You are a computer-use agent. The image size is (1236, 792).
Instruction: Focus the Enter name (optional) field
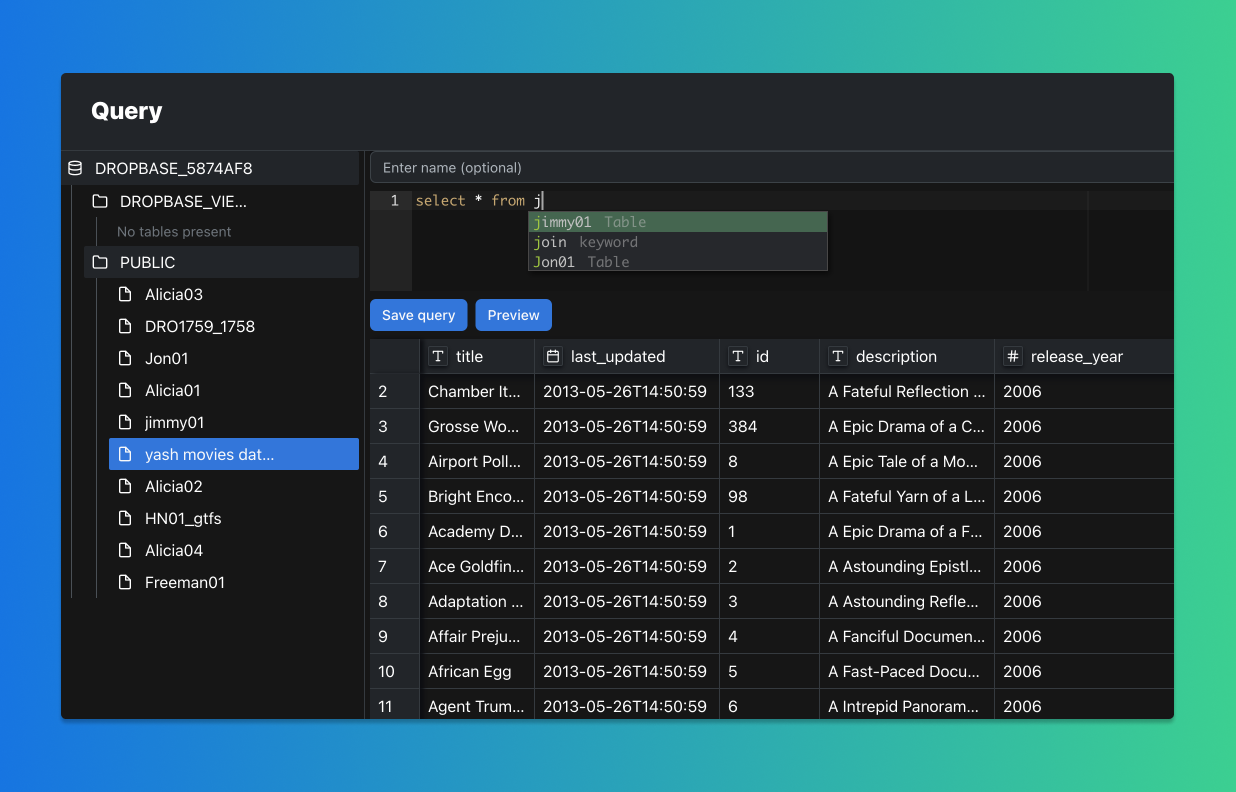pos(770,167)
